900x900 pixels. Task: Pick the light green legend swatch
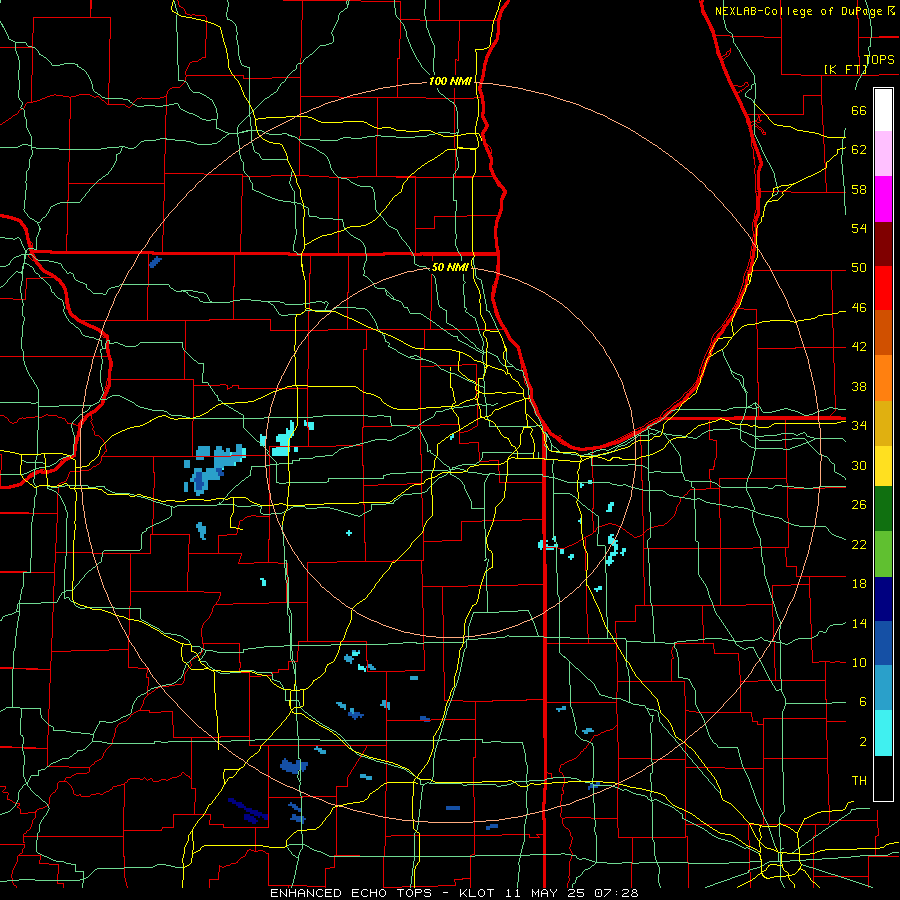tap(883, 553)
